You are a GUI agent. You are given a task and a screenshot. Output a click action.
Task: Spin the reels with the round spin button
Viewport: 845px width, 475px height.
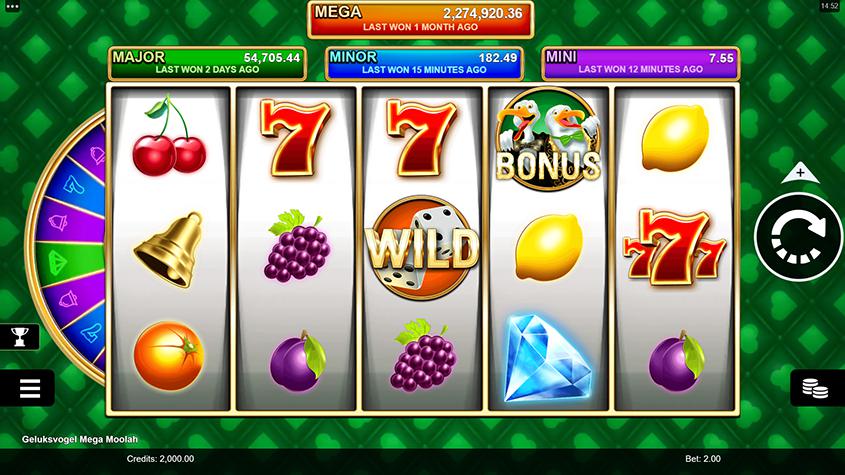click(798, 237)
